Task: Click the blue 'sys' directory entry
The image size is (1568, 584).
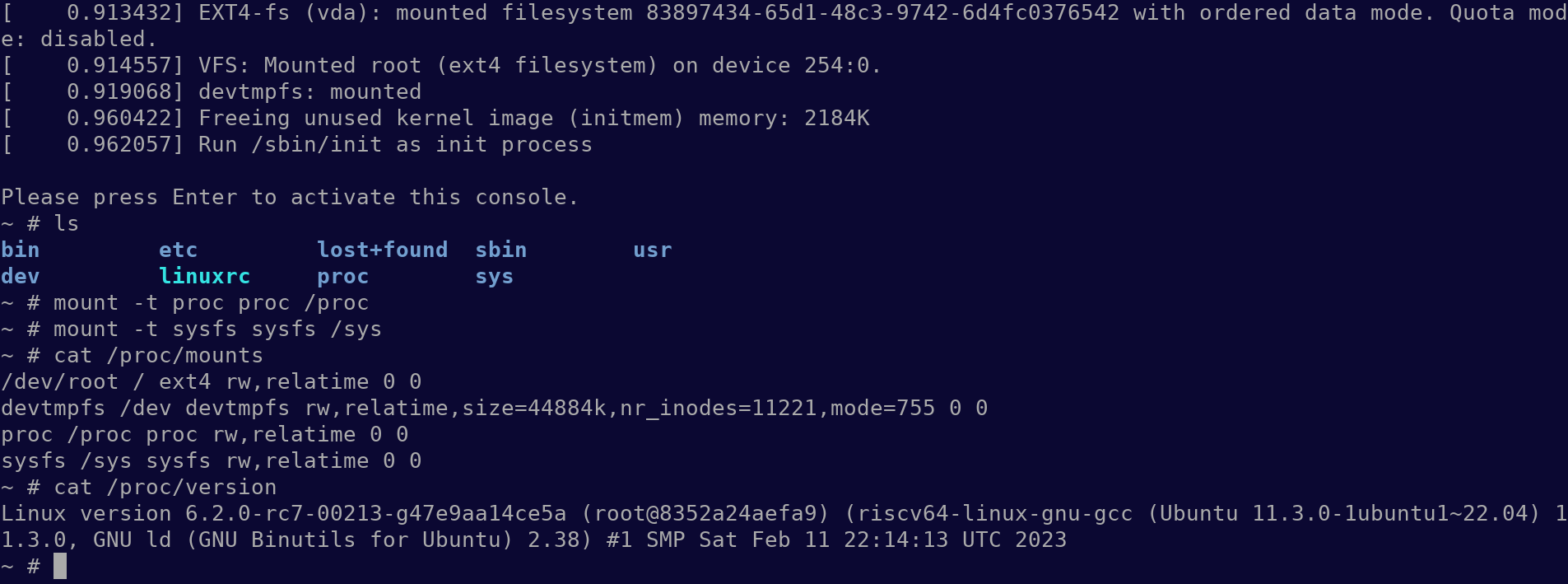Action: (494, 276)
